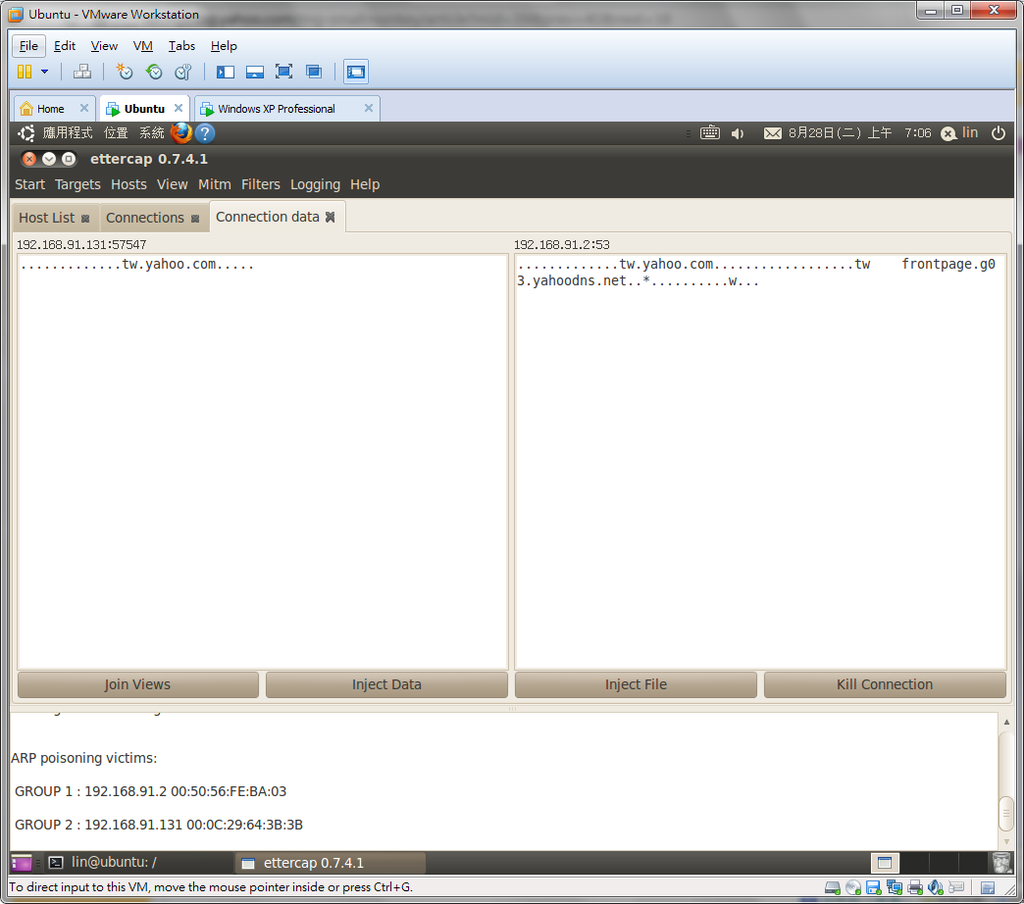Viewport: 1024px width, 904px height.
Task: Open the volume control speaker icon
Action: pos(738,133)
